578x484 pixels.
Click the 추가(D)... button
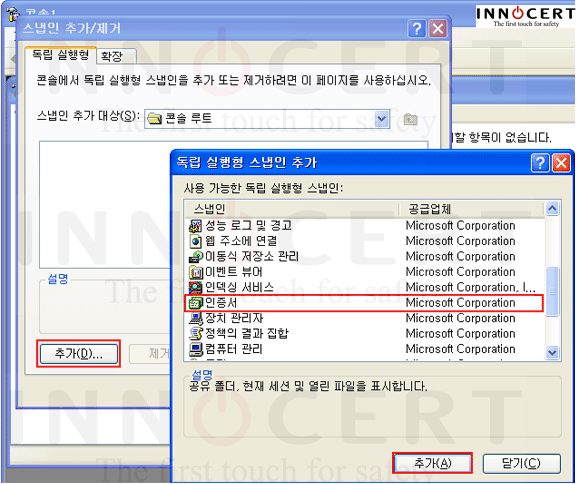click(x=79, y=354)
